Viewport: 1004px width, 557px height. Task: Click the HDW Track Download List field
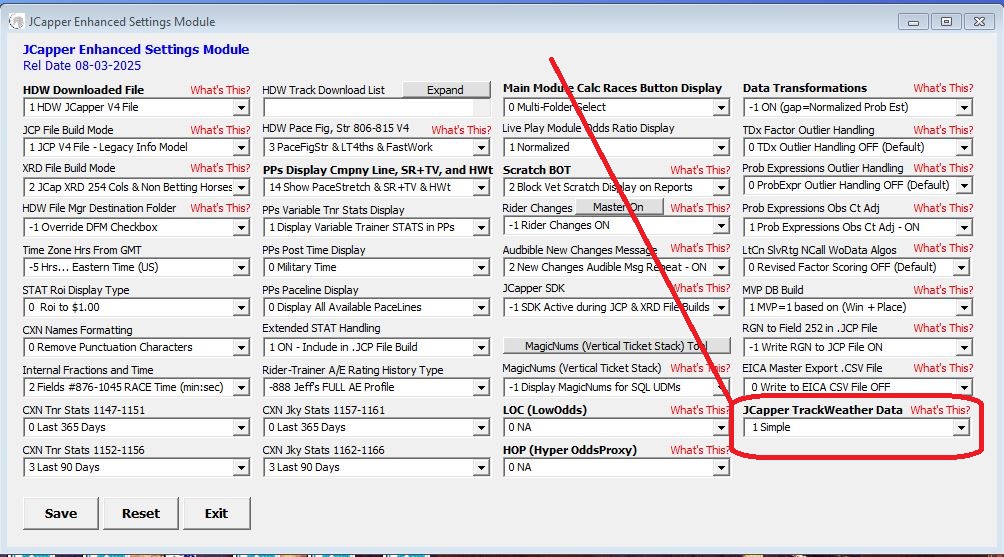(376, 108)
